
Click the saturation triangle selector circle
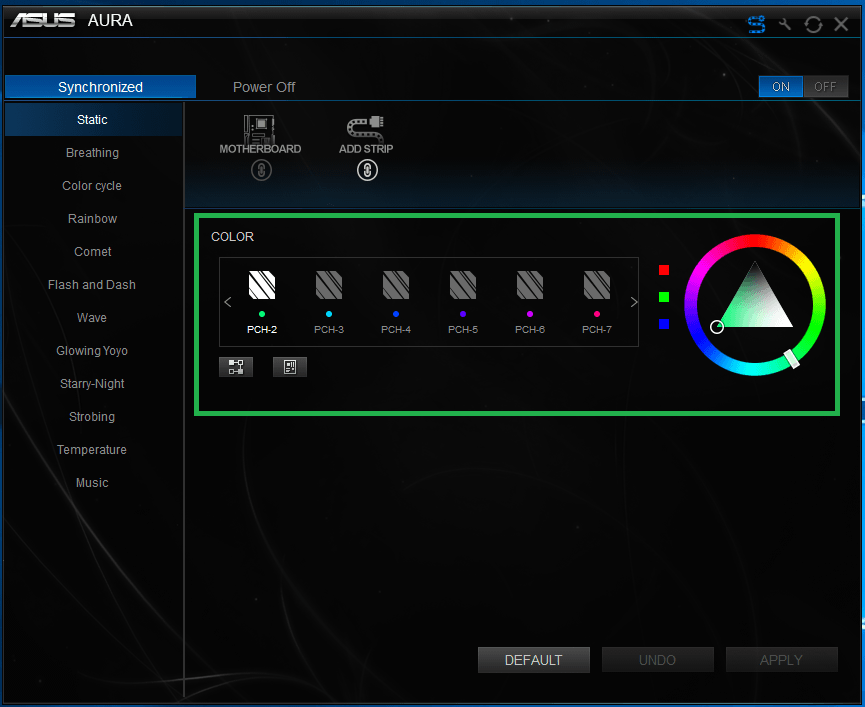click(x=717, y=327)
